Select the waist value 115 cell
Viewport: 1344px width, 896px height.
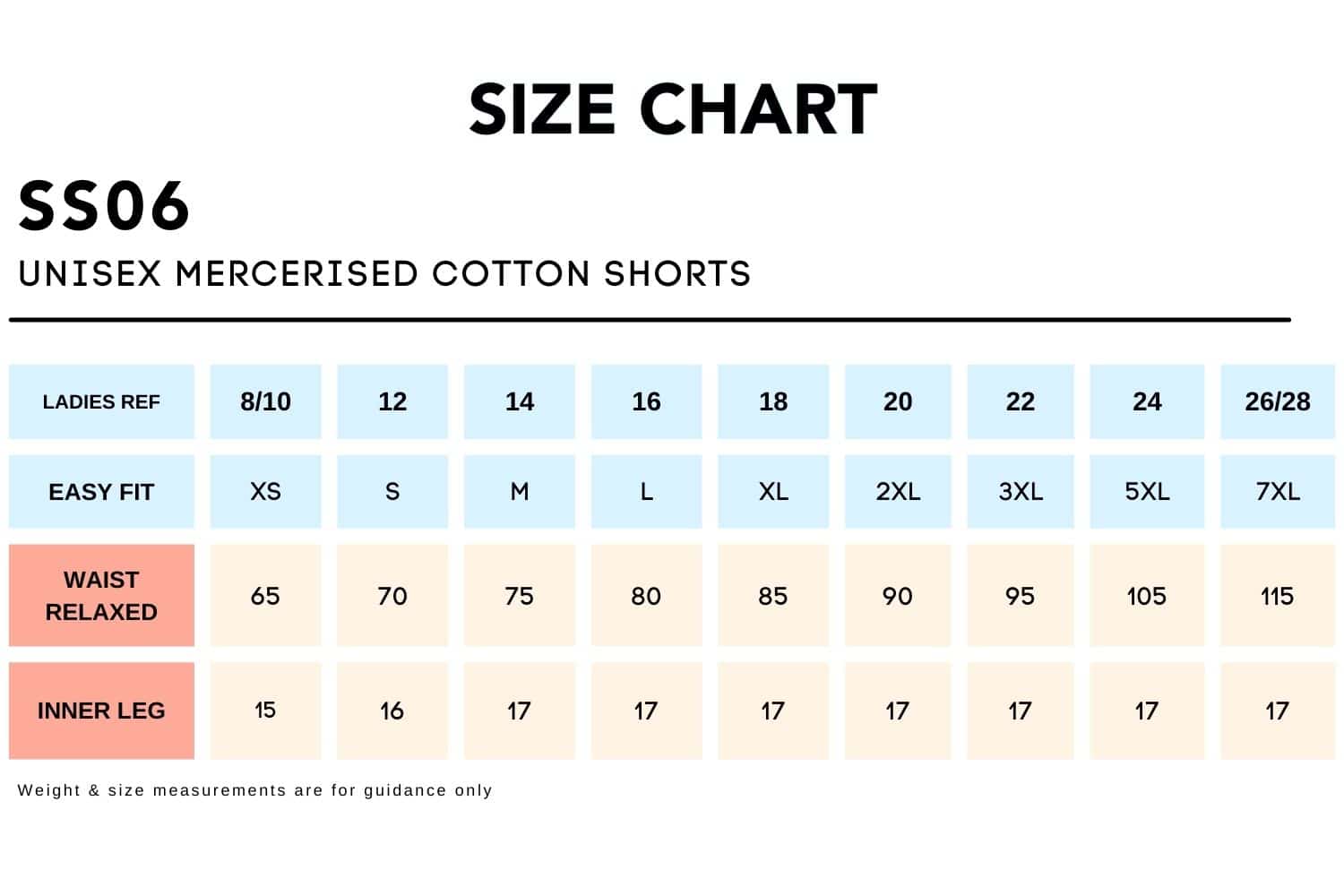1277,596
